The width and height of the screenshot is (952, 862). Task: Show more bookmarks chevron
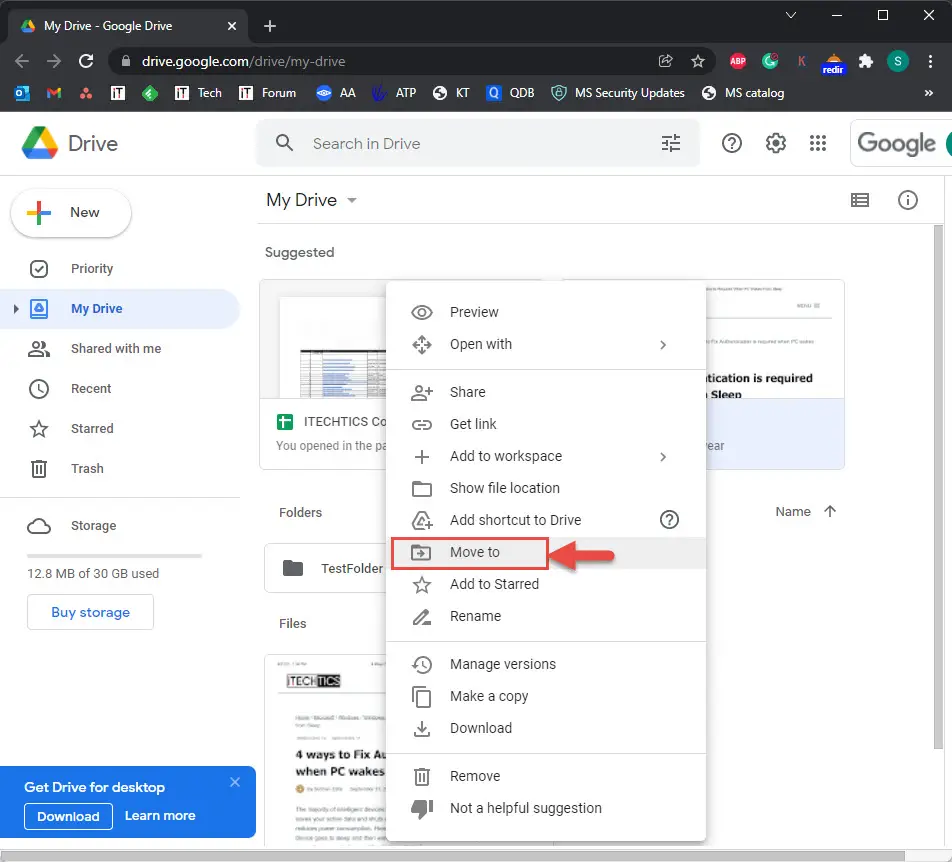click(x=928, y=93)
